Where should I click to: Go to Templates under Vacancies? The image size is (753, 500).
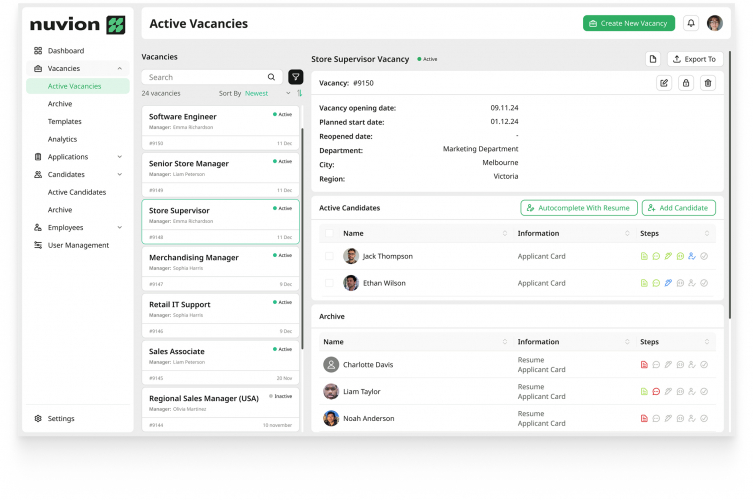tap(64, 122)
